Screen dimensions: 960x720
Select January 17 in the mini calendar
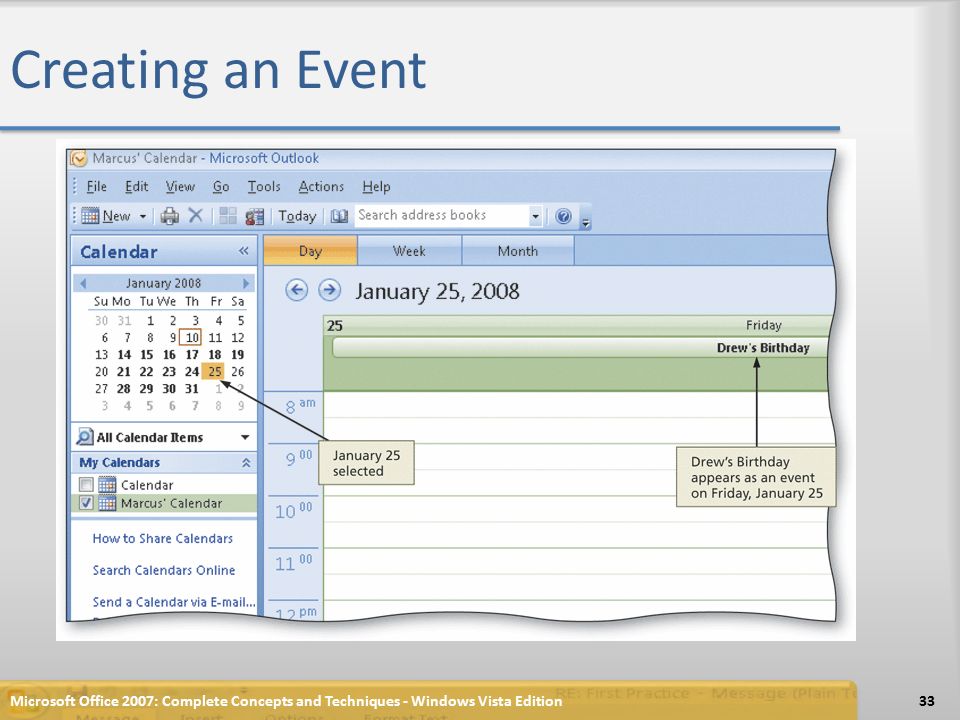(192, 354)
